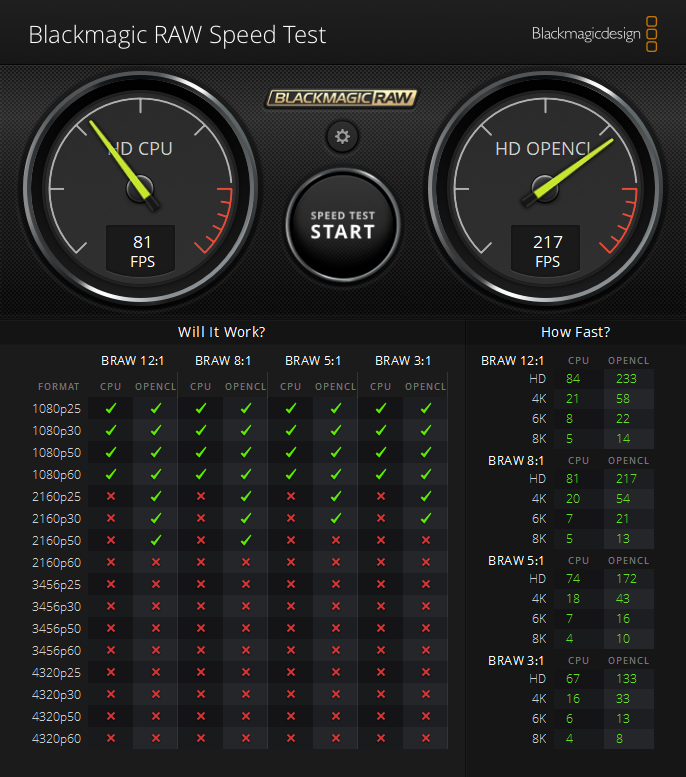The image size is (686, 777).
Task: Click the '3456p30' format row label
Action: tap(57, 607)
